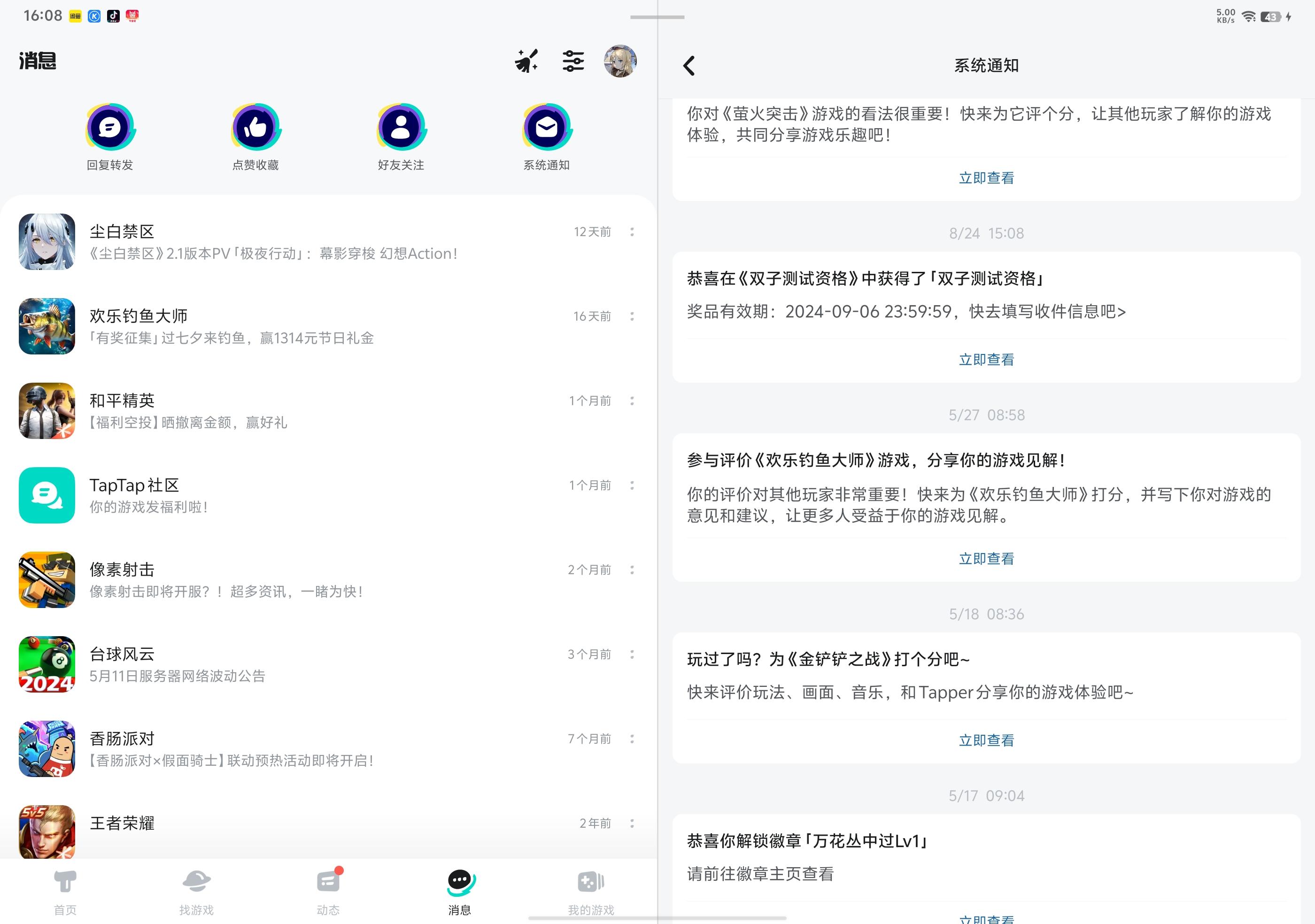Tap 立即查看 under 萤火突击 notice
The width and height of the screenshot is (1315, 924).
(986, 178)
